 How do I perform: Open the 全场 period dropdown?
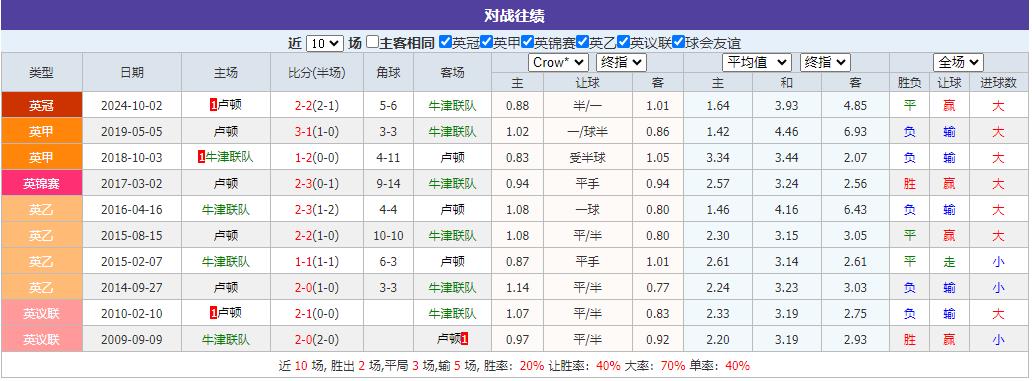pyautogui.click(x=958, y=63)
